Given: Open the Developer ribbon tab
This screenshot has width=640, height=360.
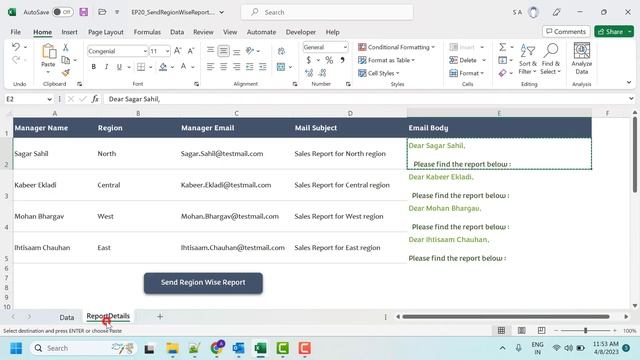Looking at the screenshot, I should tap(300, 32).
